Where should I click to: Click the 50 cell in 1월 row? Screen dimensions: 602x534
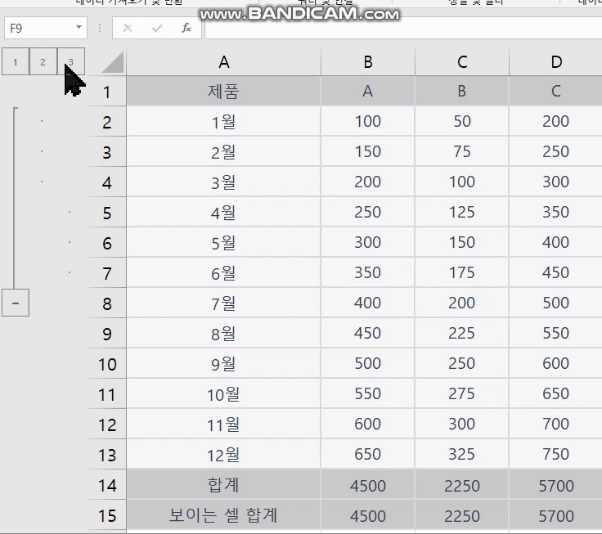462,122
